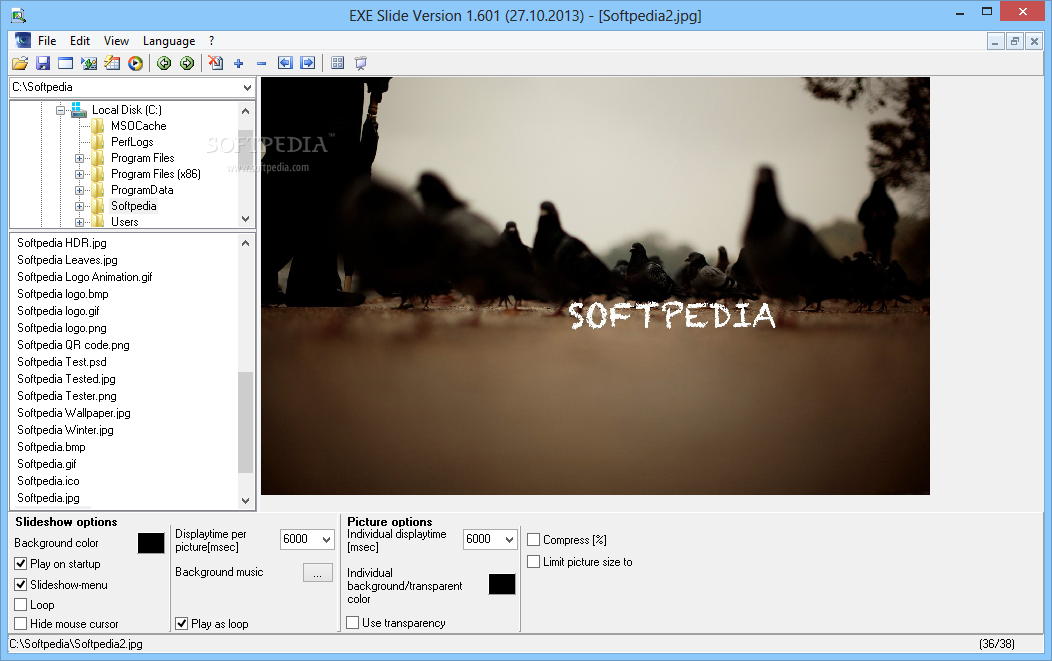1052x661 pixels.
Task: Select the MSOCache folder
Action: point(138,125)
